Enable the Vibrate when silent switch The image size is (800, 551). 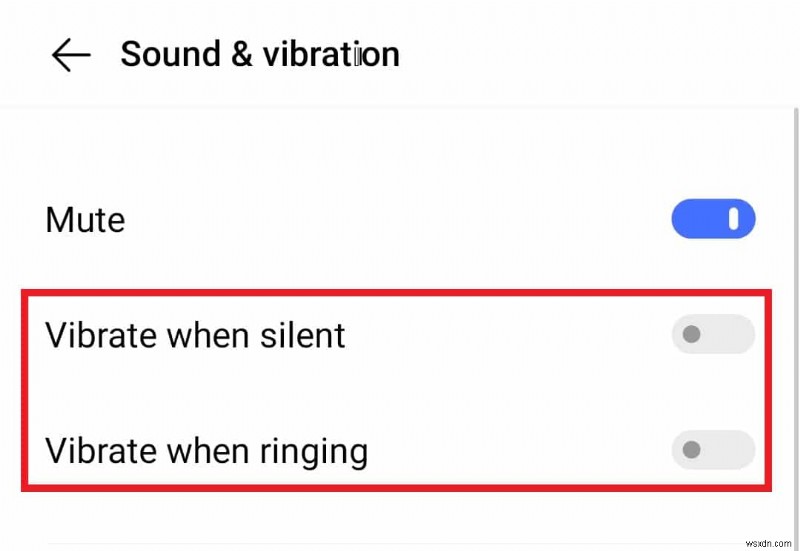[x=713, y=334]
